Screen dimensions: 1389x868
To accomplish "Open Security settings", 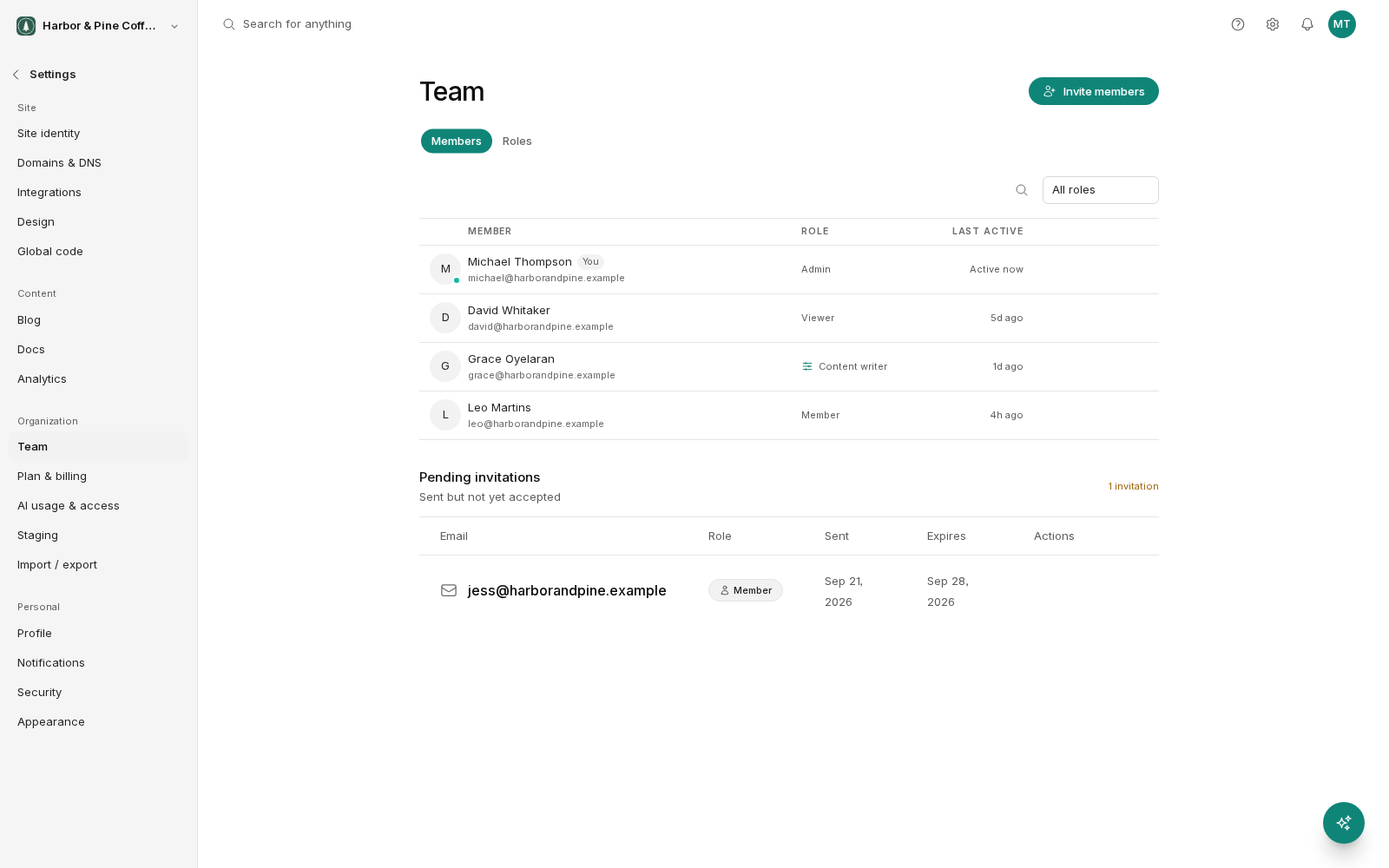I will (x=99, y=693).
